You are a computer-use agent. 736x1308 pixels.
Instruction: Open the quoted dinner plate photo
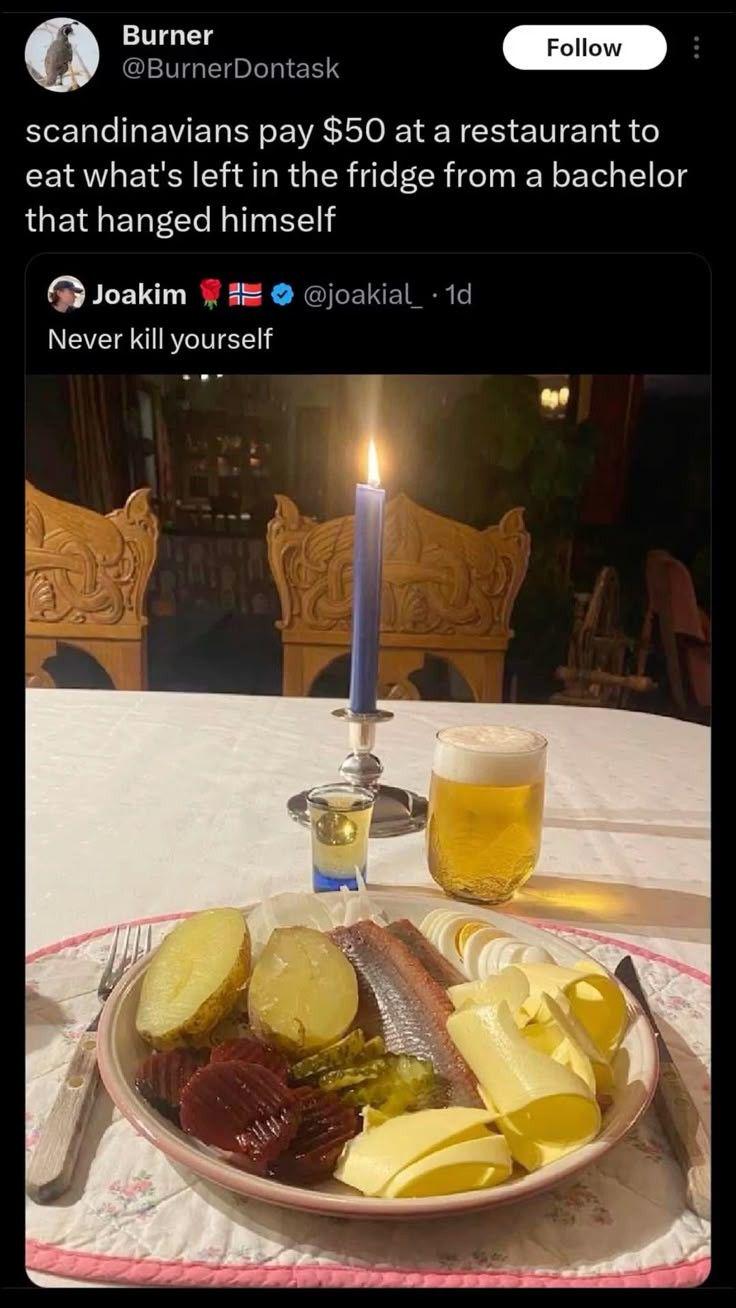pyautogui.click(x=368, y=830)
